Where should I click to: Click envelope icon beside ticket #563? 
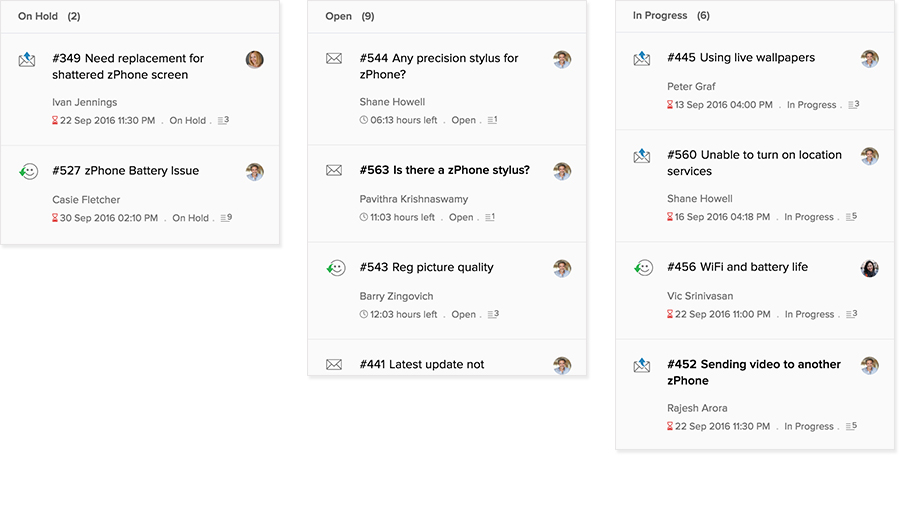point(334,171)
